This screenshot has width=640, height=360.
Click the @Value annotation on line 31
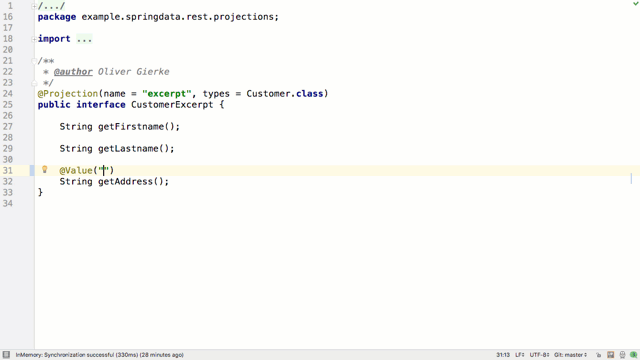(76, 171)
